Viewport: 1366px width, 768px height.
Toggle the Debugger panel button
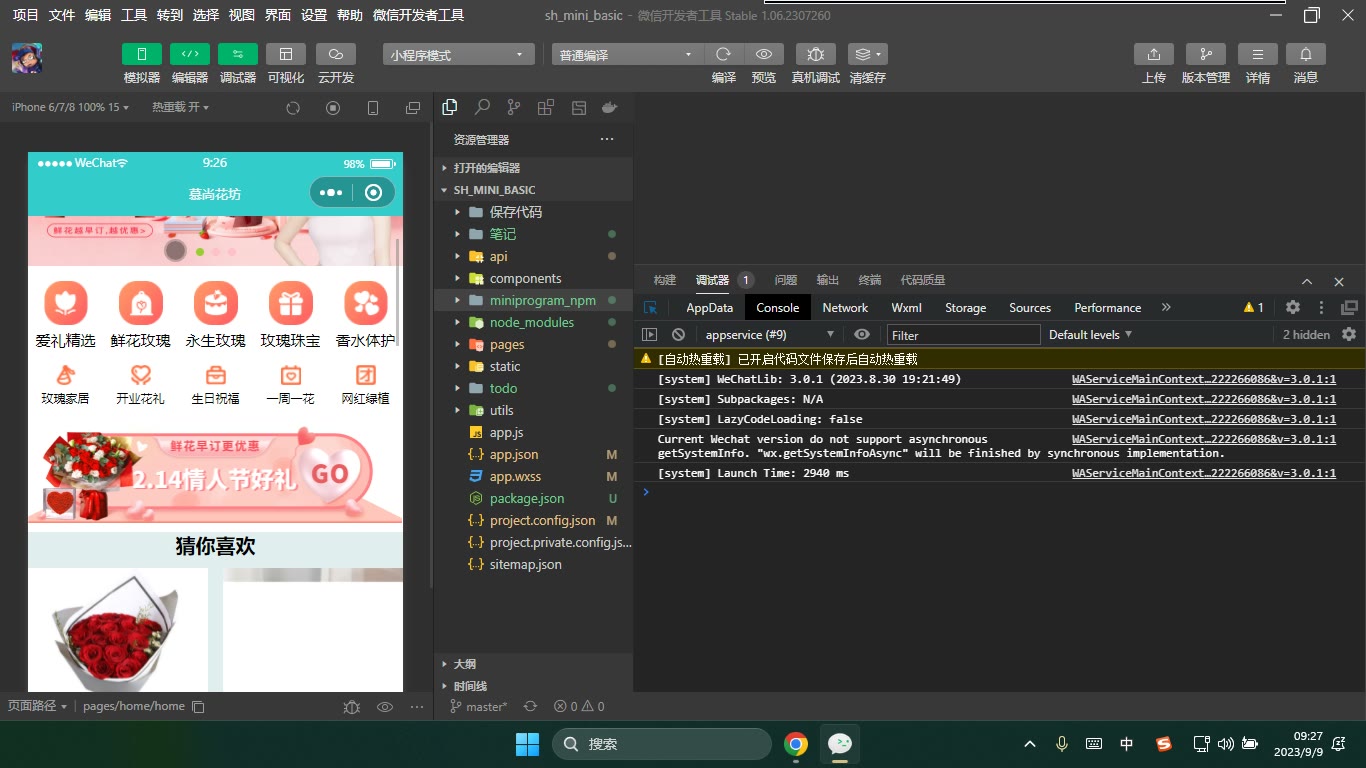(x=238, y=54)
